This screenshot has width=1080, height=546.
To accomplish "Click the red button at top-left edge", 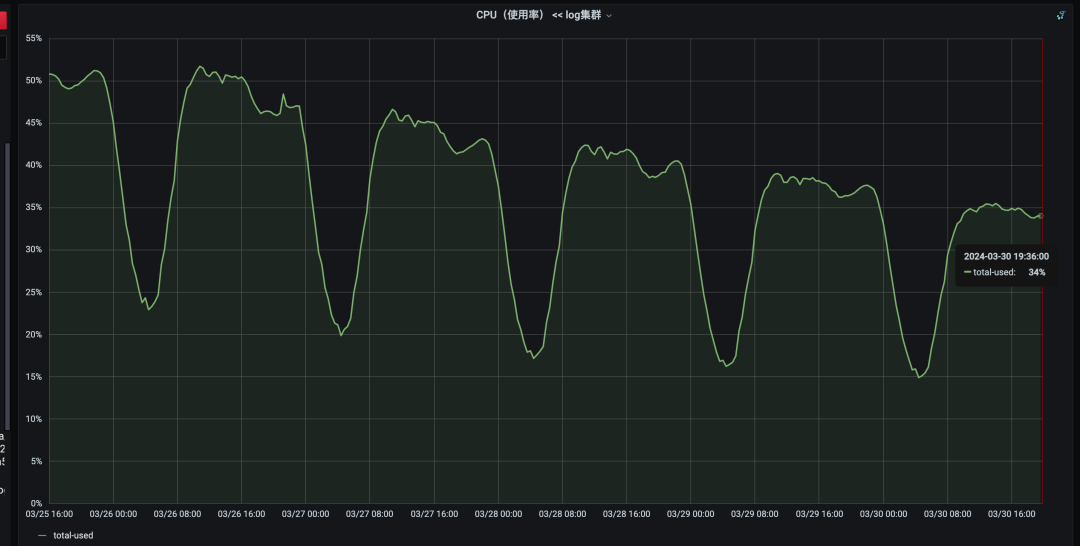I will tap(3, 19).
